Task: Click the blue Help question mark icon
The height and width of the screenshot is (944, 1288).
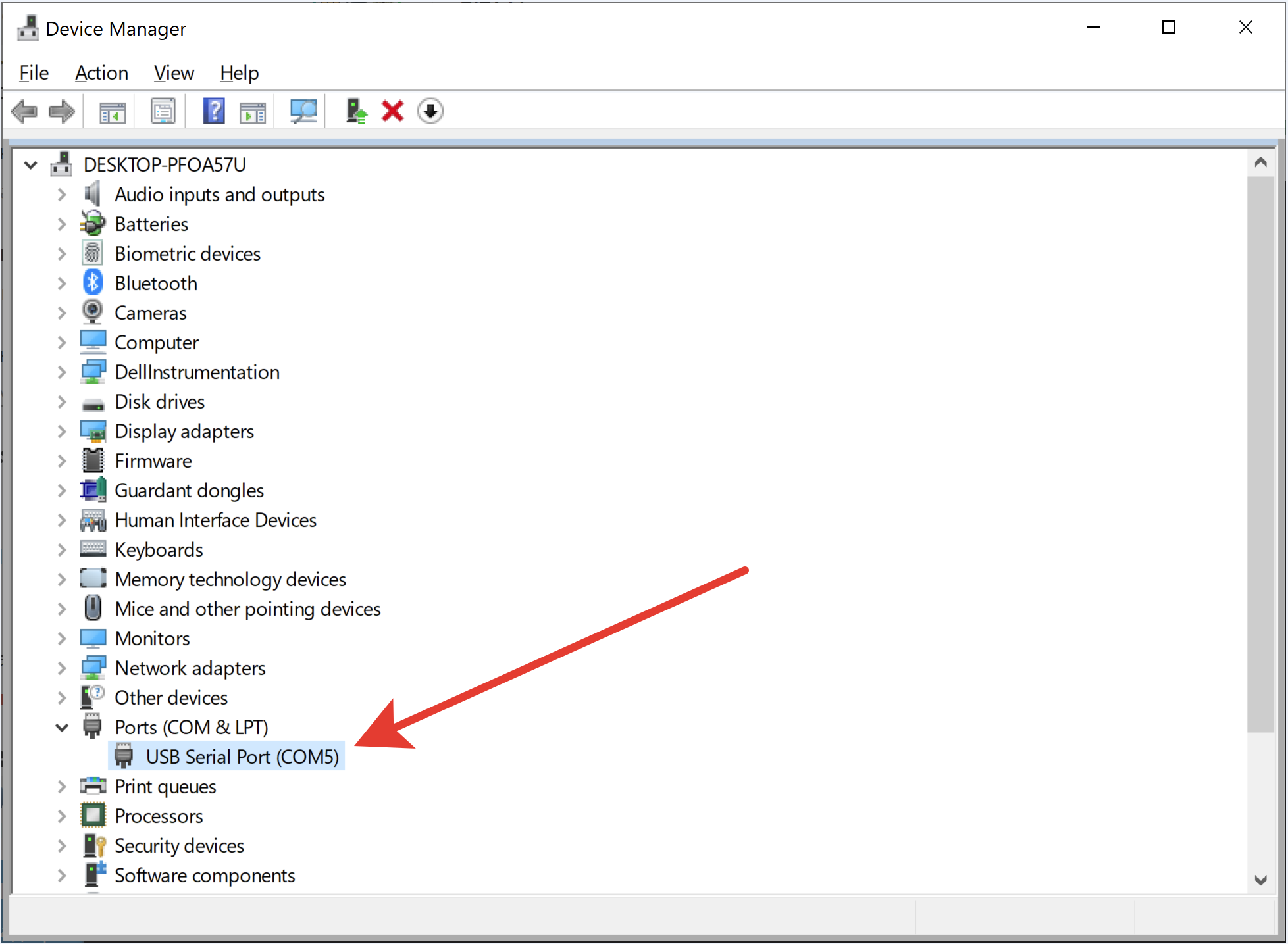Action: (x=214, y=111)
